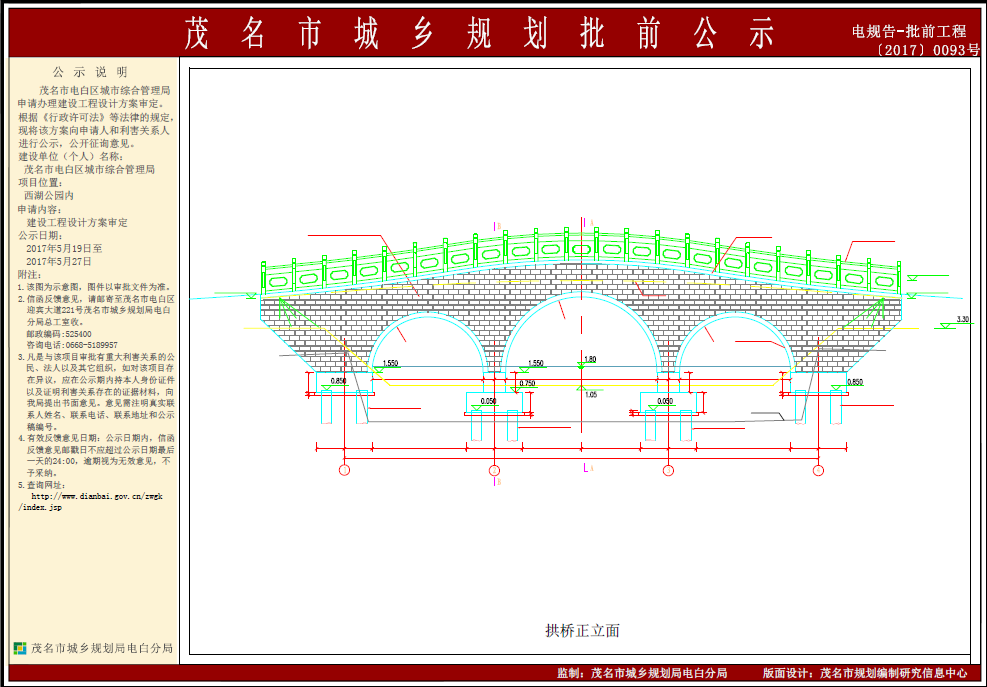This screenshot has width=987, height=687.
Task: Click the 拱桥正立面 drawing caption
Action: tap(582, 630)
